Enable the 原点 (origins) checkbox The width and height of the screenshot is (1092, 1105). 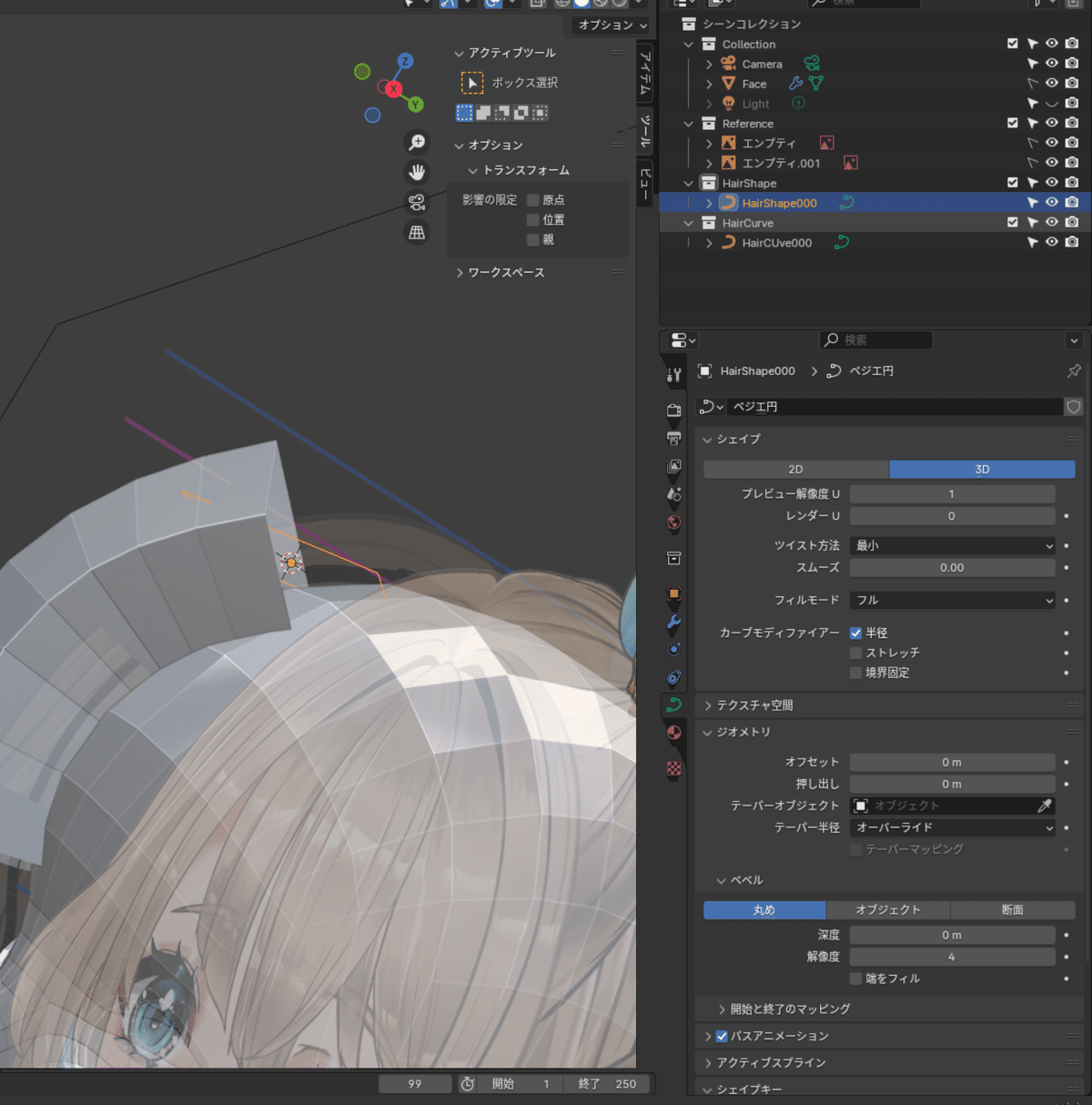coord(533,200)
